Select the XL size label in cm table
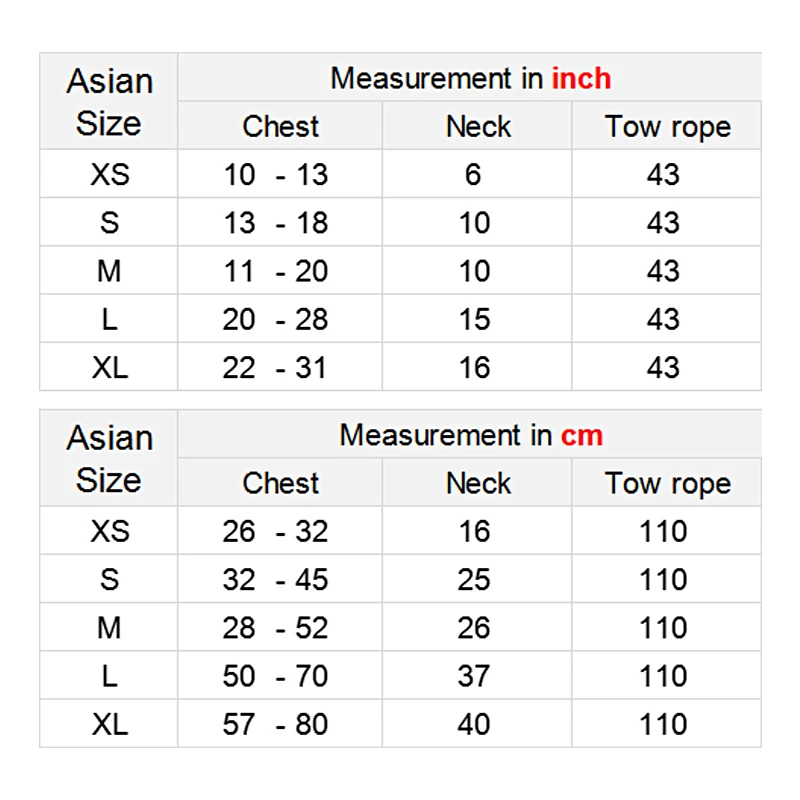This screenshot has width=800, height=800. point(109,724)
